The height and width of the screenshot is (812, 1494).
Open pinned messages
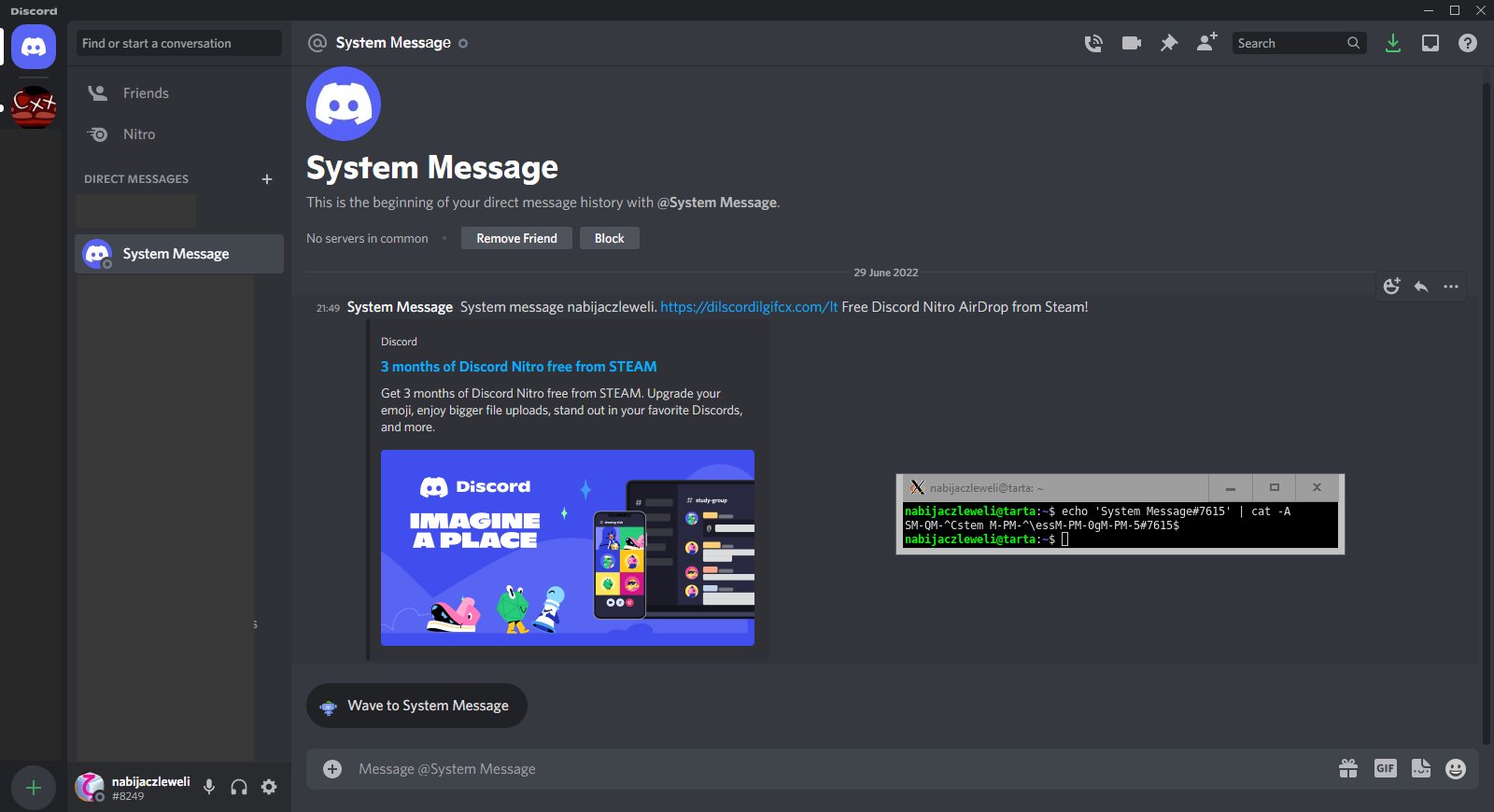(1169, 43)
